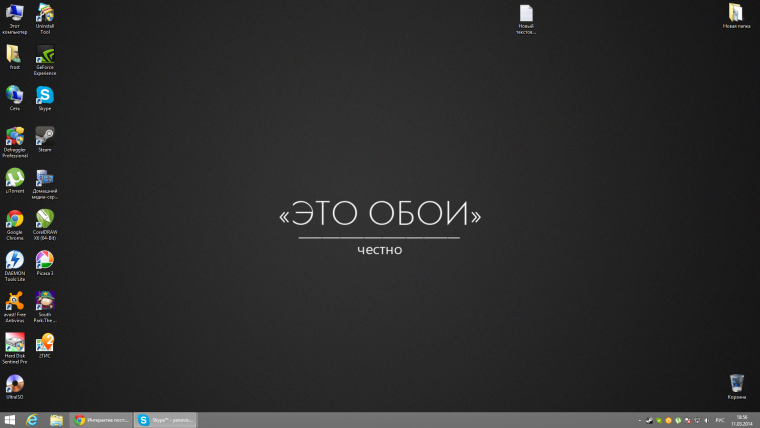Open the clock and date in the taskbar
Viewport: 760px width, 428px height.
tap(742, 420)
